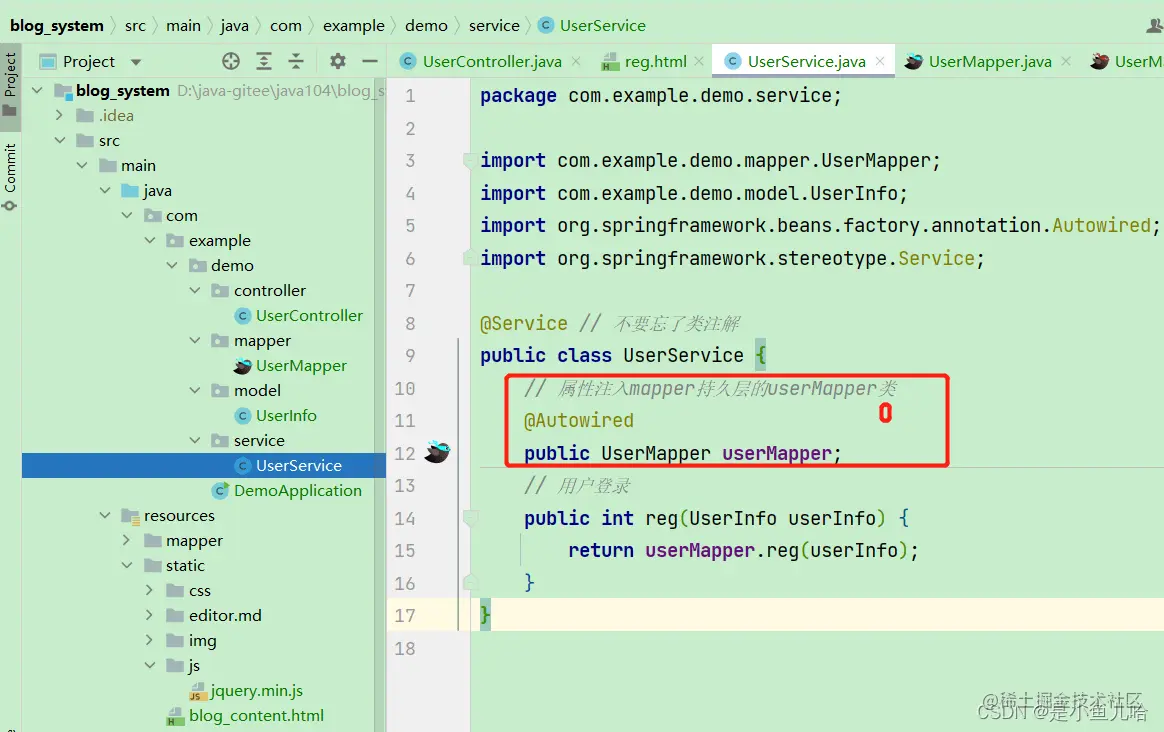Select DemoApplication in project tree
Viewport: 1164px width, 732px height.
pos(298,490)
